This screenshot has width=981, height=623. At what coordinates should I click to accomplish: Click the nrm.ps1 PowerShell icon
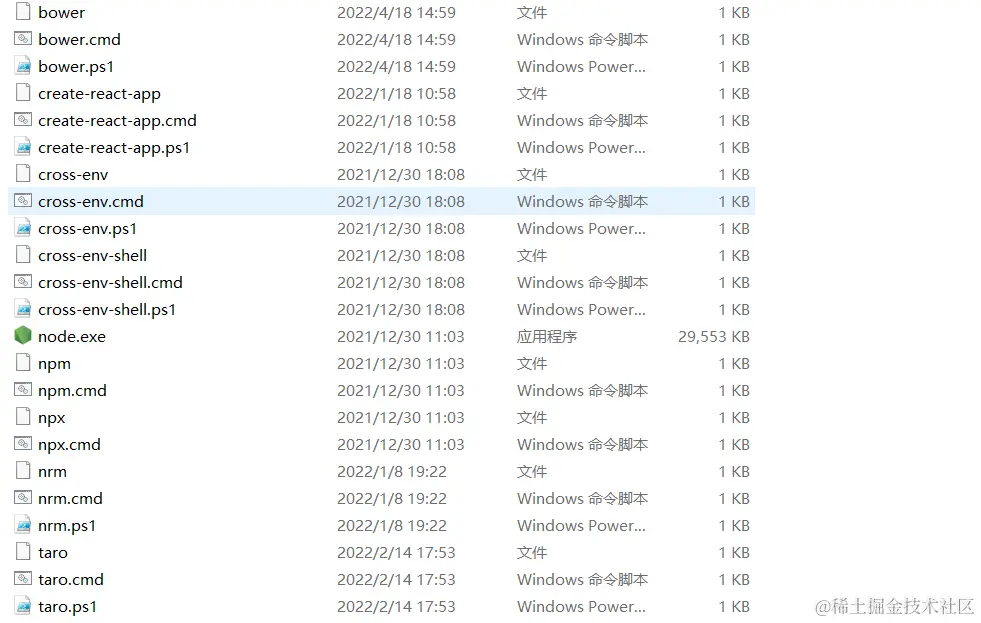click(23, 525)
